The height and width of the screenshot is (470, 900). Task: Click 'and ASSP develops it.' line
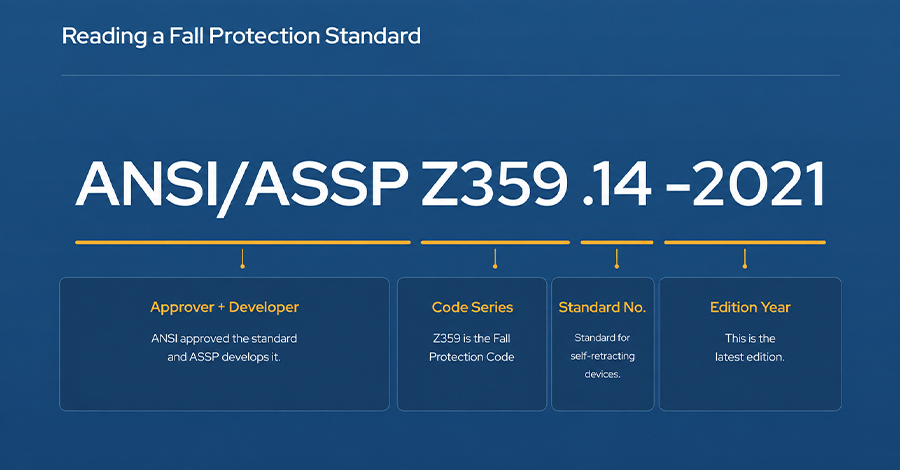(x=224, y=357)
